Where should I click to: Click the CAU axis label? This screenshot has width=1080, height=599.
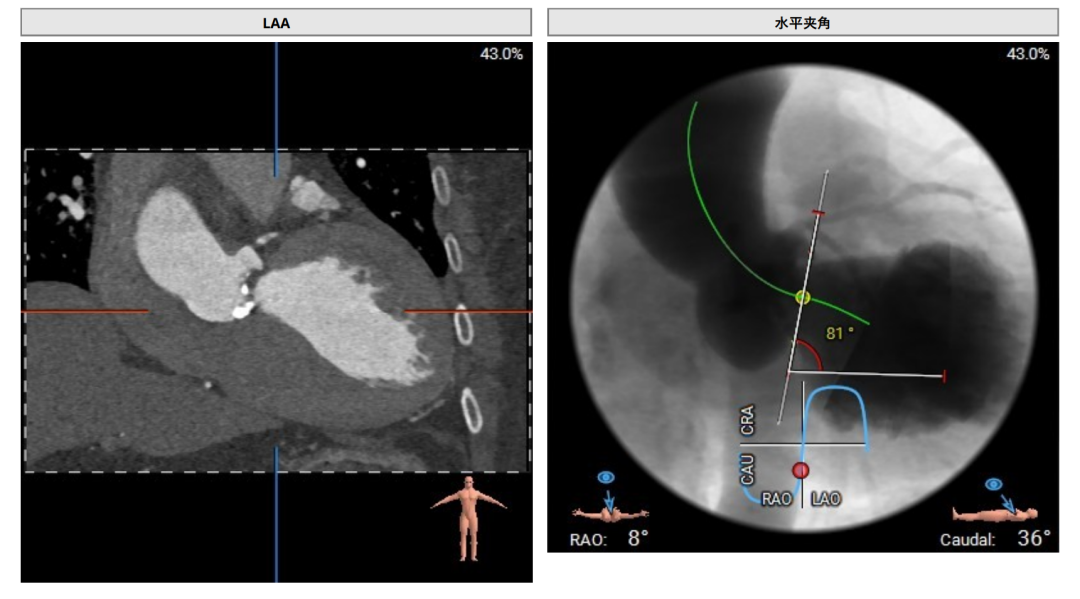point(747,469)
